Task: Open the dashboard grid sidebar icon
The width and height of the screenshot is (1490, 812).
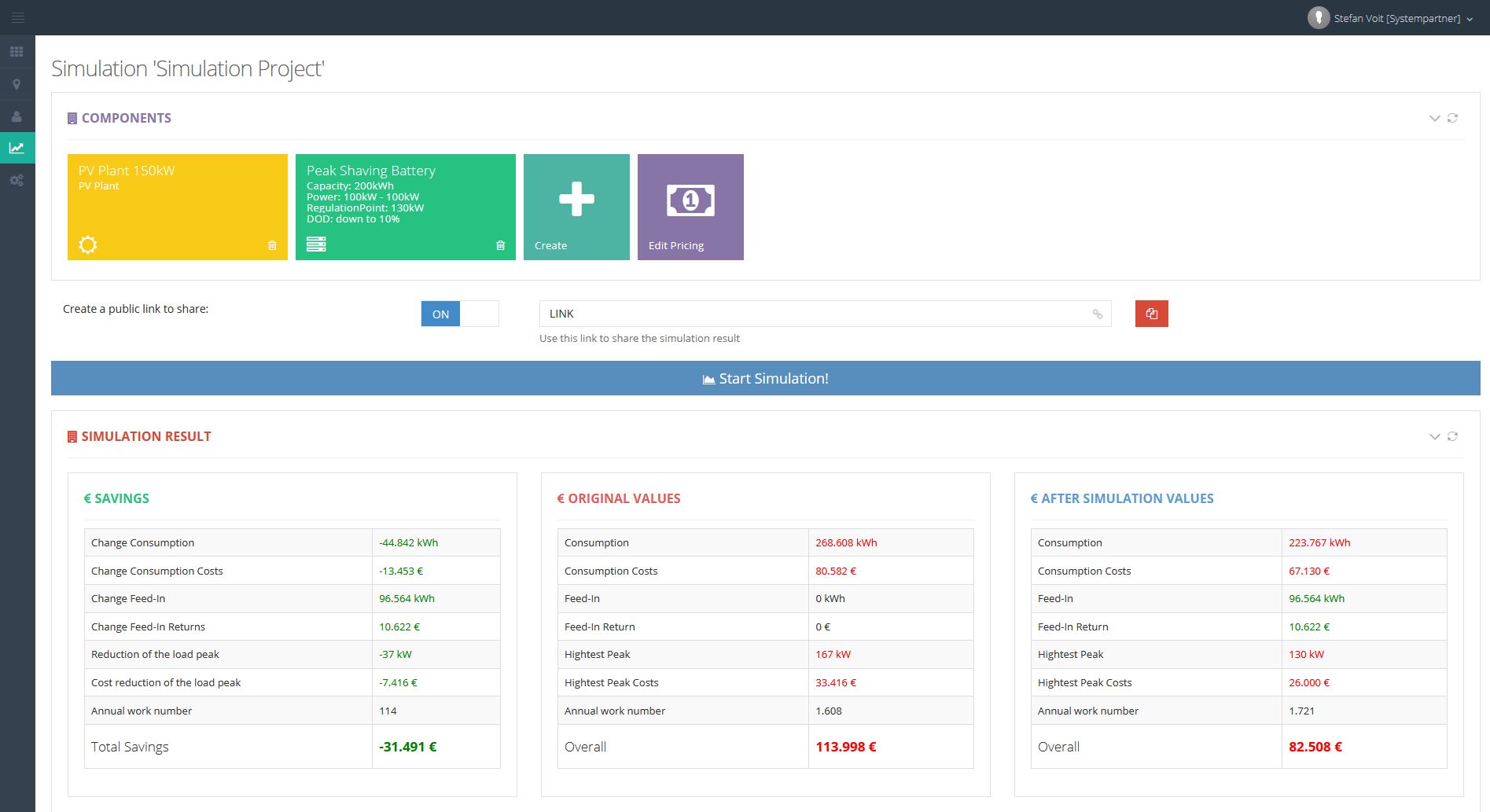Action: point(17,52)
